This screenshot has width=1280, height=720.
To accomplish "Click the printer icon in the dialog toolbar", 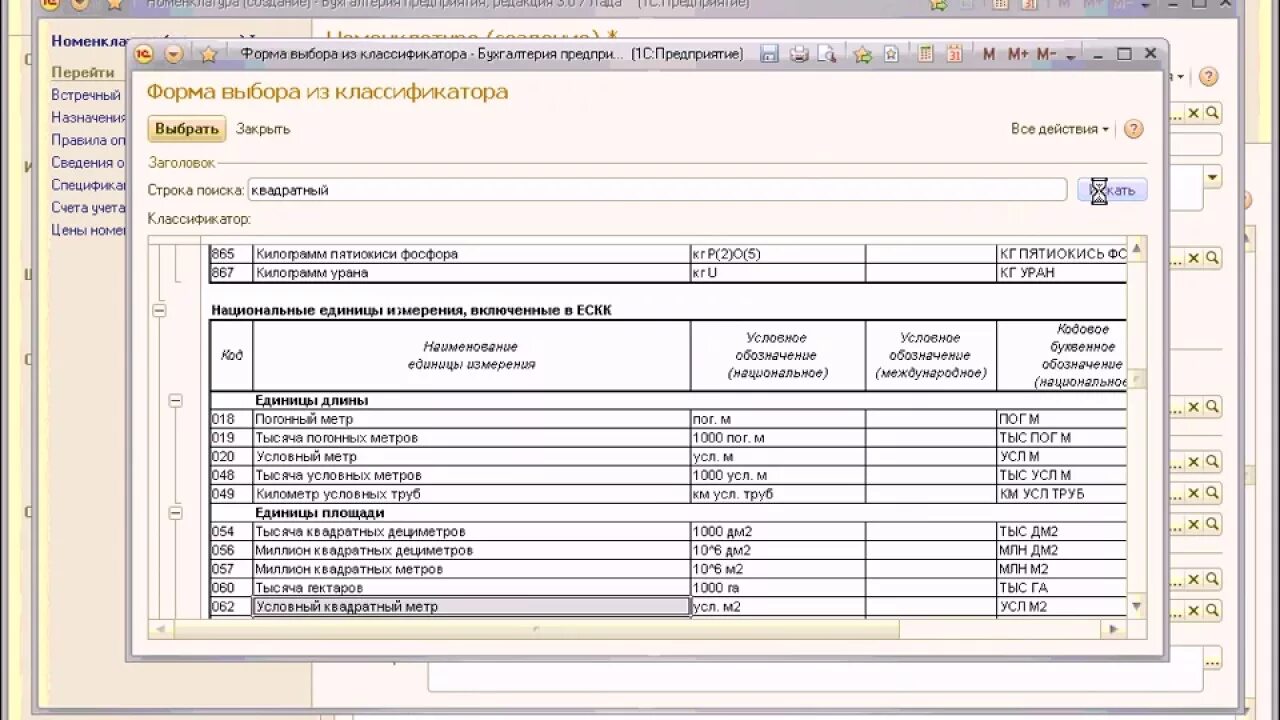I will coord(799,54).
